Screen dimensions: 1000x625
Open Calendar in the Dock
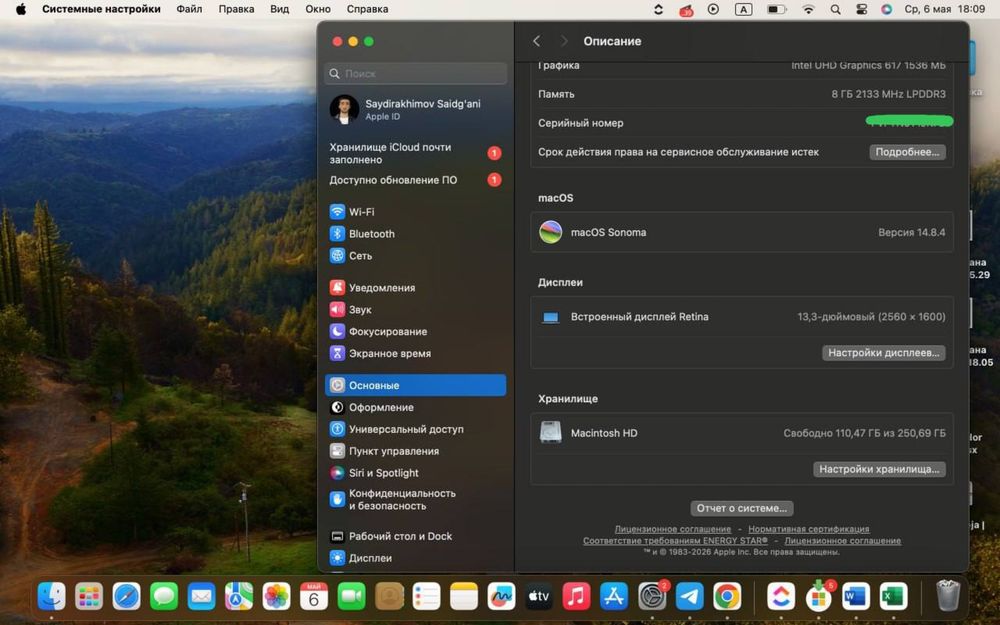point(314,597)
